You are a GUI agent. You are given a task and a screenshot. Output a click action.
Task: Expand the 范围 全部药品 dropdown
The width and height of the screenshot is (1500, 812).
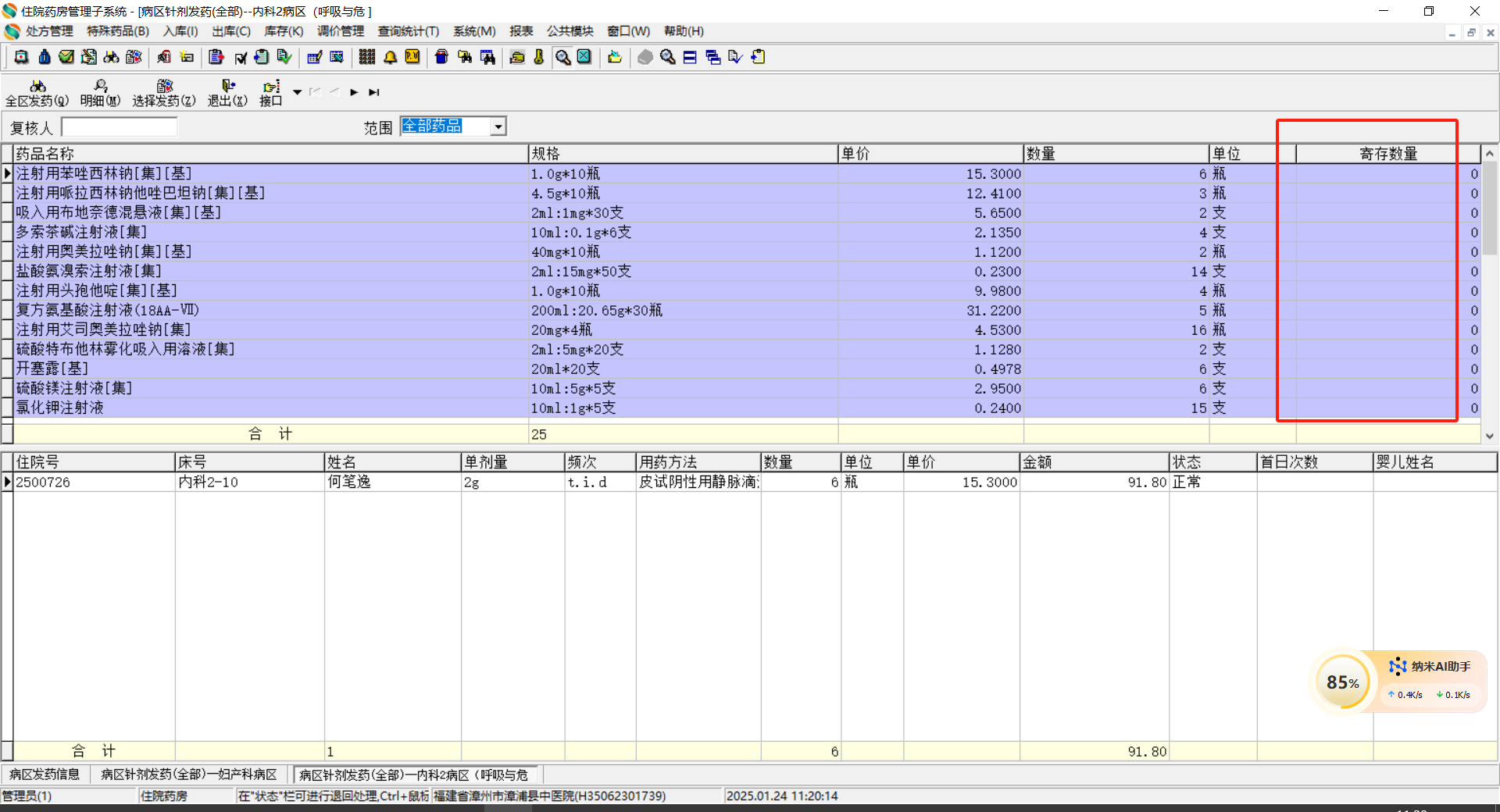pos(498,126)
